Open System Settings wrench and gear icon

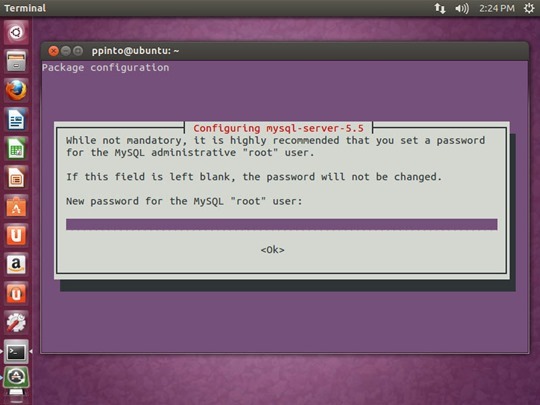16,323
